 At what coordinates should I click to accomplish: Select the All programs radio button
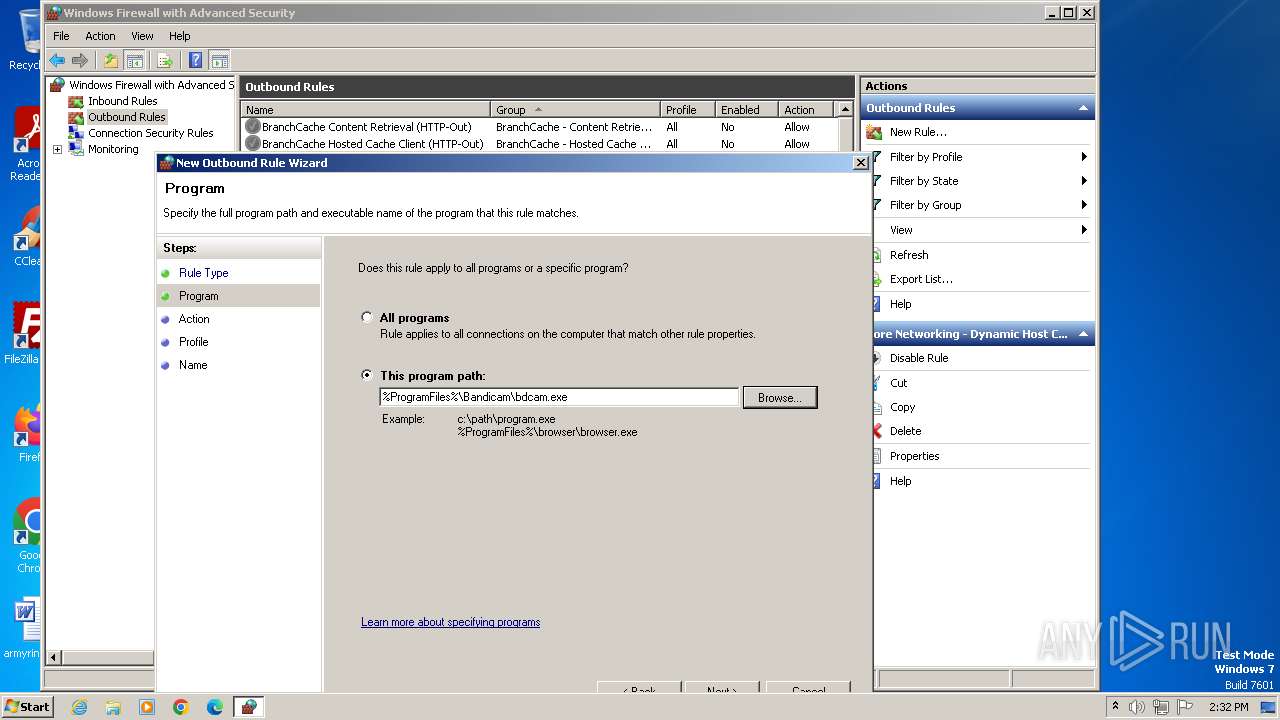(x=367, y=317)
